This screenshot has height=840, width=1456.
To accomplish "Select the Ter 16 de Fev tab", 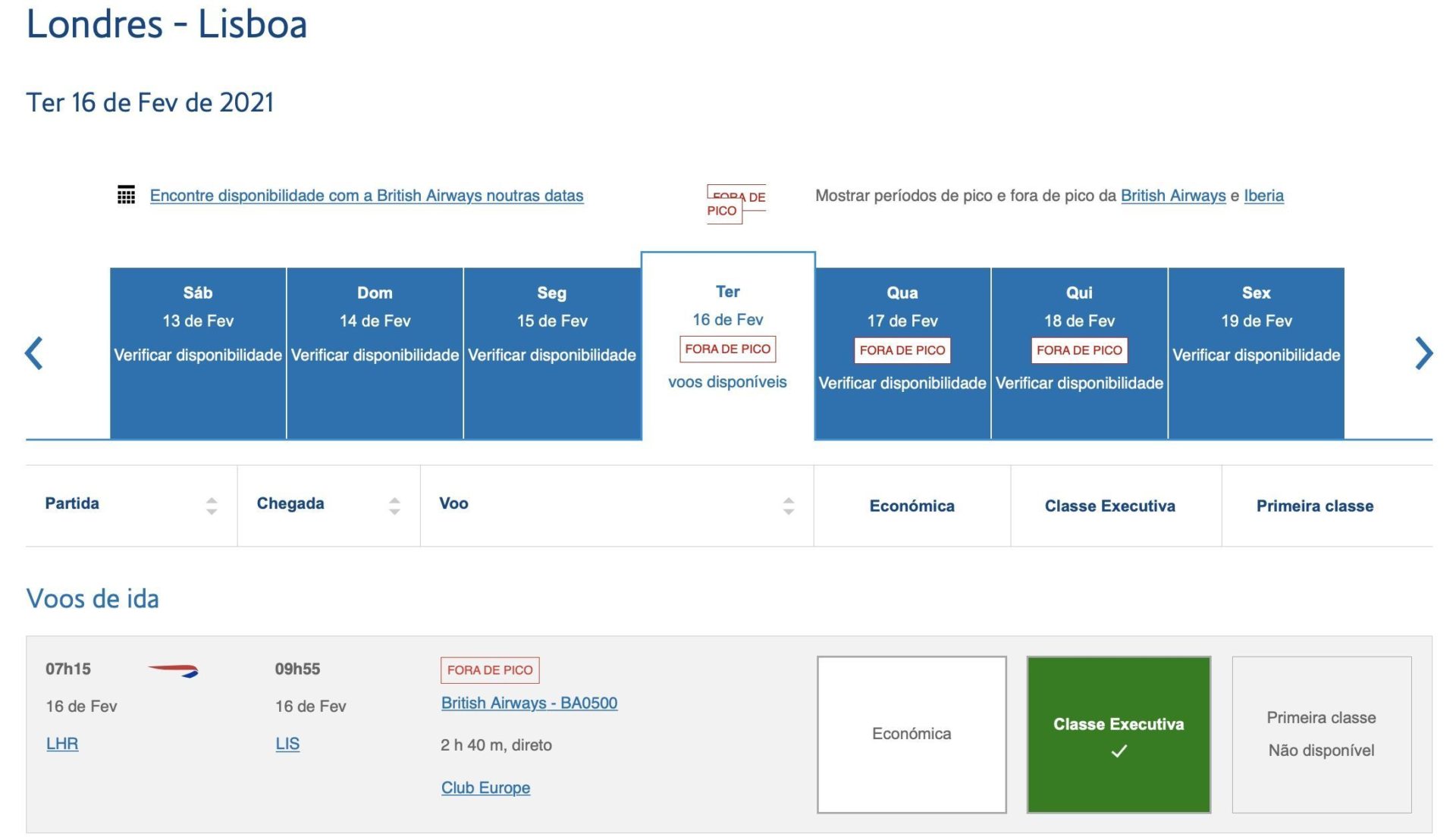I will pos(728,346).
